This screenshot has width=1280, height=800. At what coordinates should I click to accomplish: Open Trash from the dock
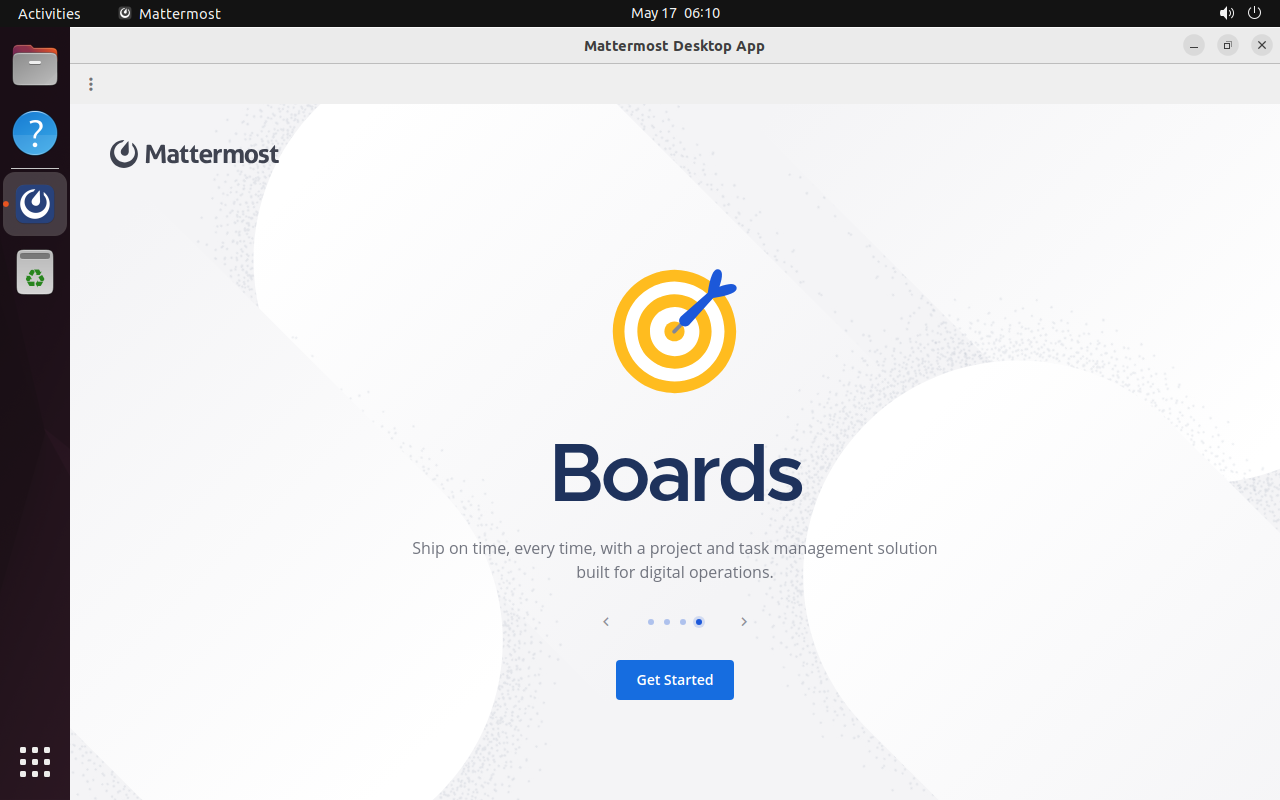[35, 272]
